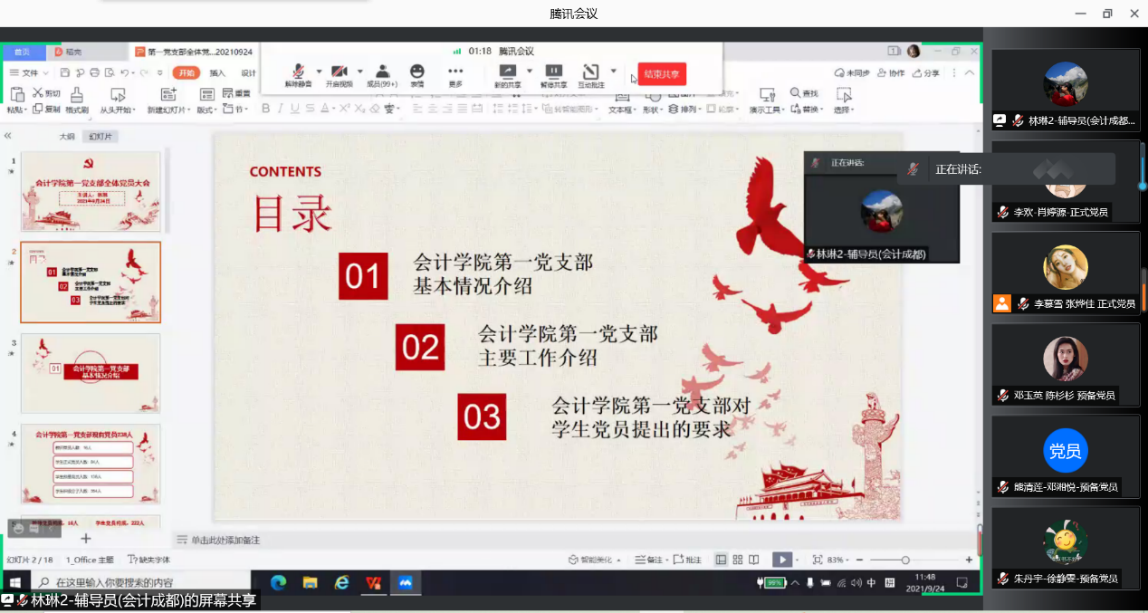This screenshot has width=1148, height=613.
Task: Click the 重置 reset slide button
Action: click(x=236, y=94)
